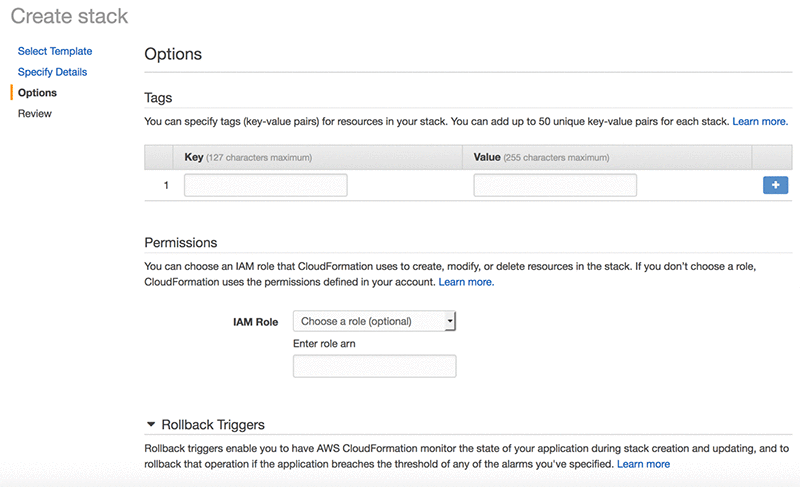Click the IAM Role field label
The width and height of the screenshot is (800, 487).
coord(254,322)
